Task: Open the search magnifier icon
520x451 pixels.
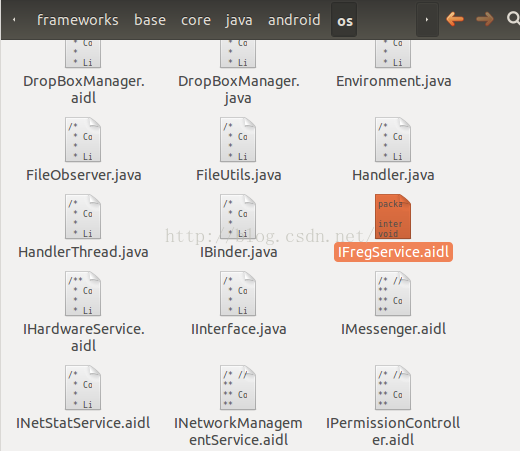Action: (x=513, y=18)
